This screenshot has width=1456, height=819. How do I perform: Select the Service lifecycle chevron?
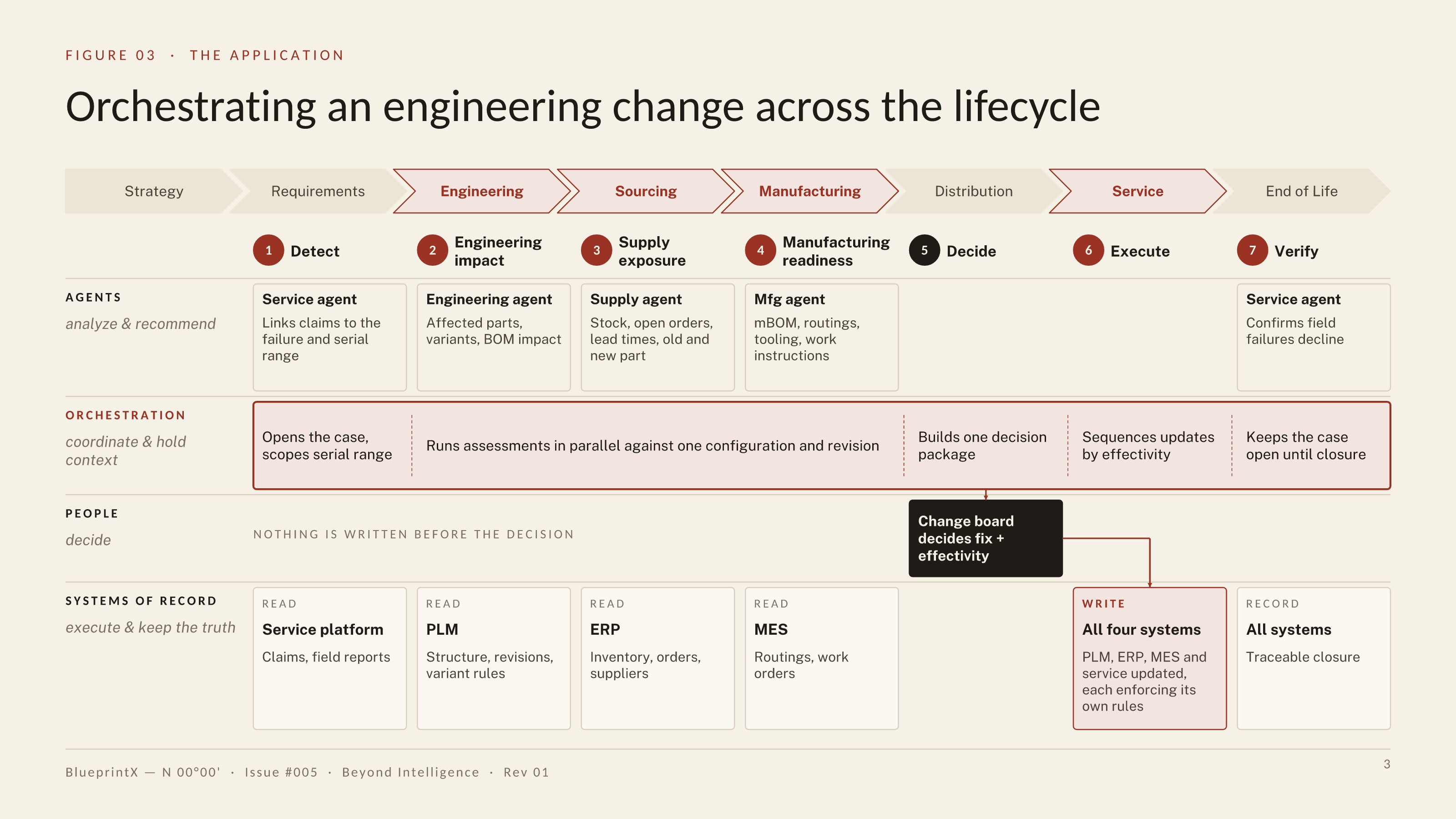click(x=1138, y=191)
